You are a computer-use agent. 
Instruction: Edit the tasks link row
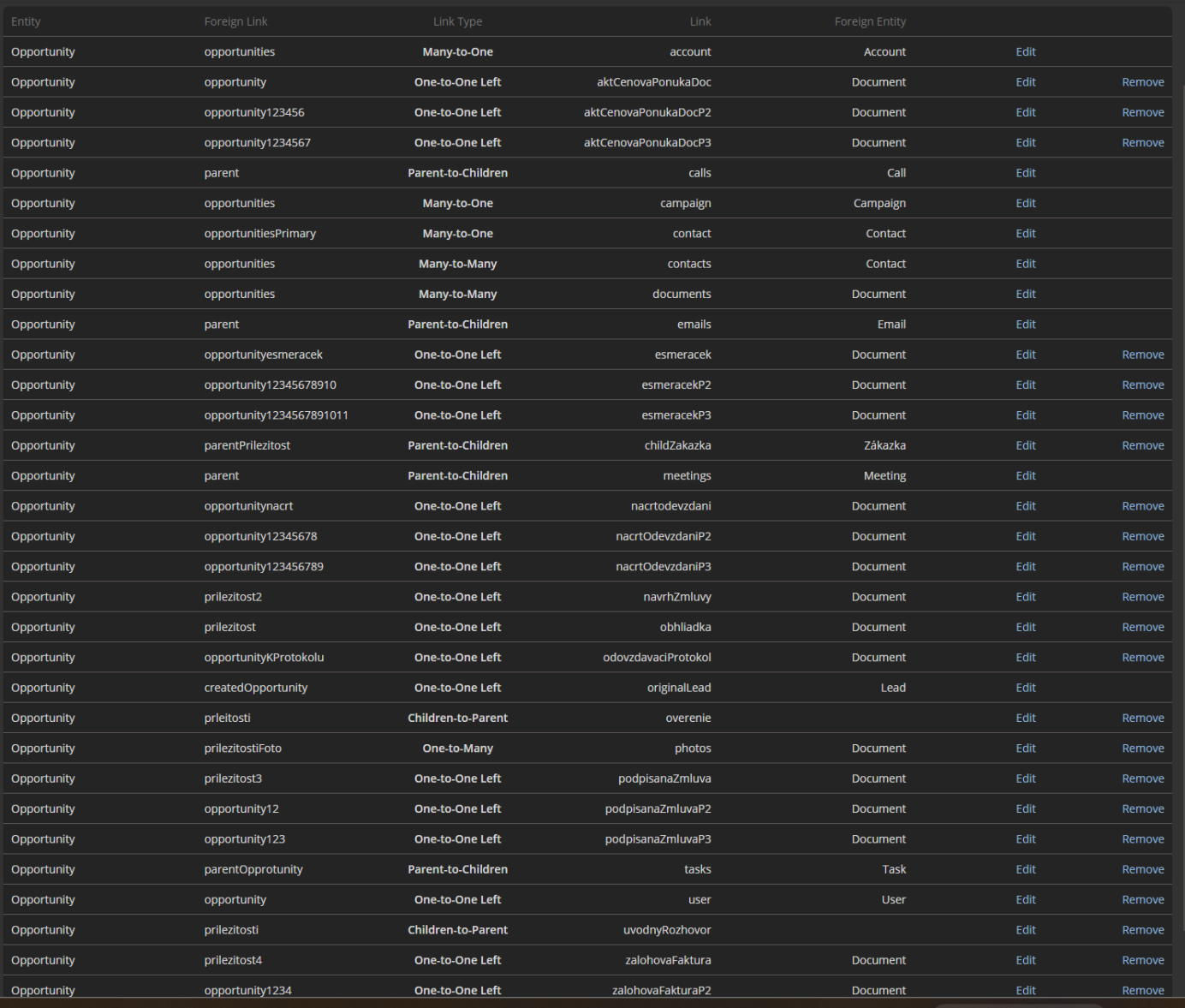1025,869
